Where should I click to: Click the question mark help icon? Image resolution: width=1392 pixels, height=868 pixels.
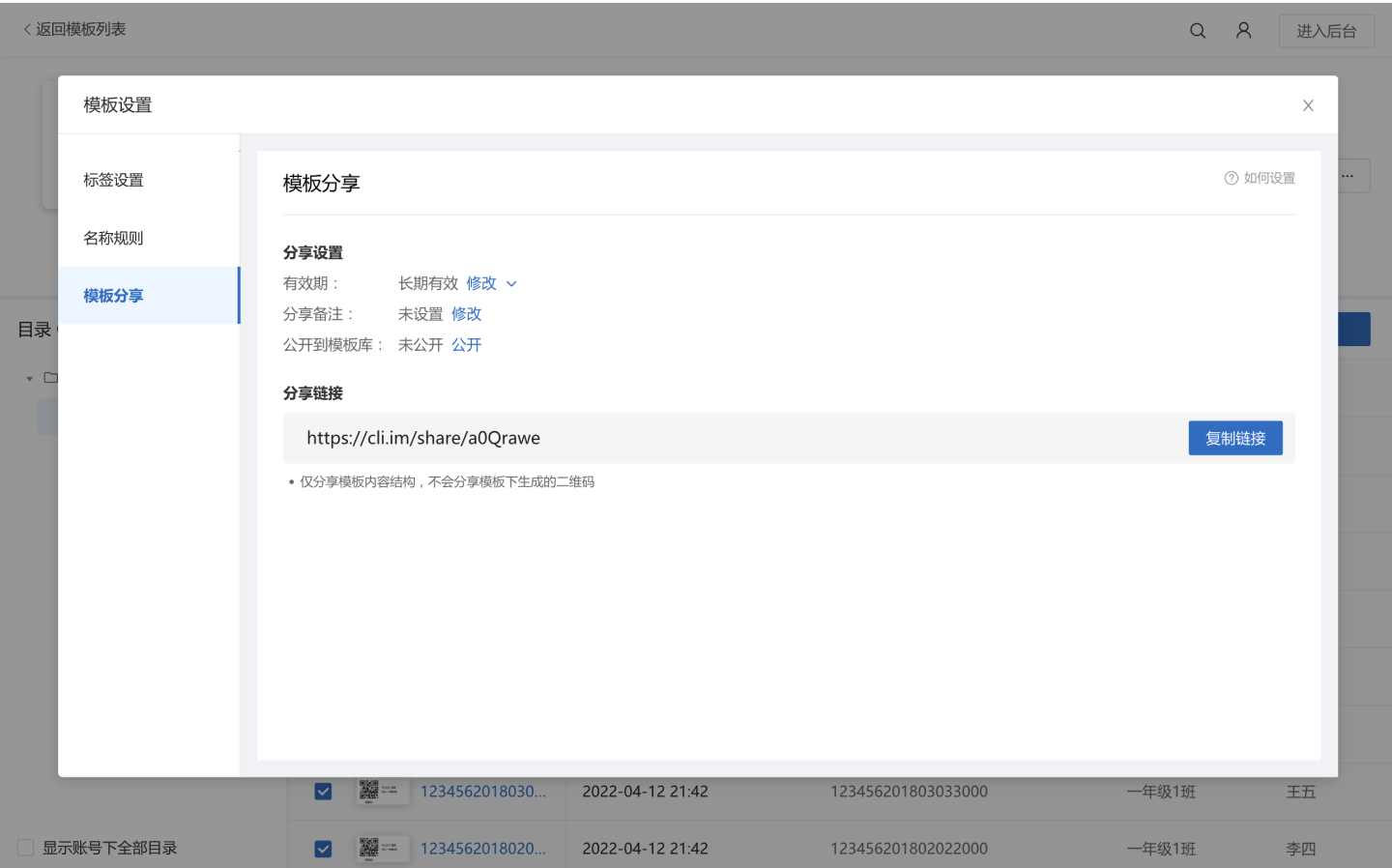[x=1232, y=178]
